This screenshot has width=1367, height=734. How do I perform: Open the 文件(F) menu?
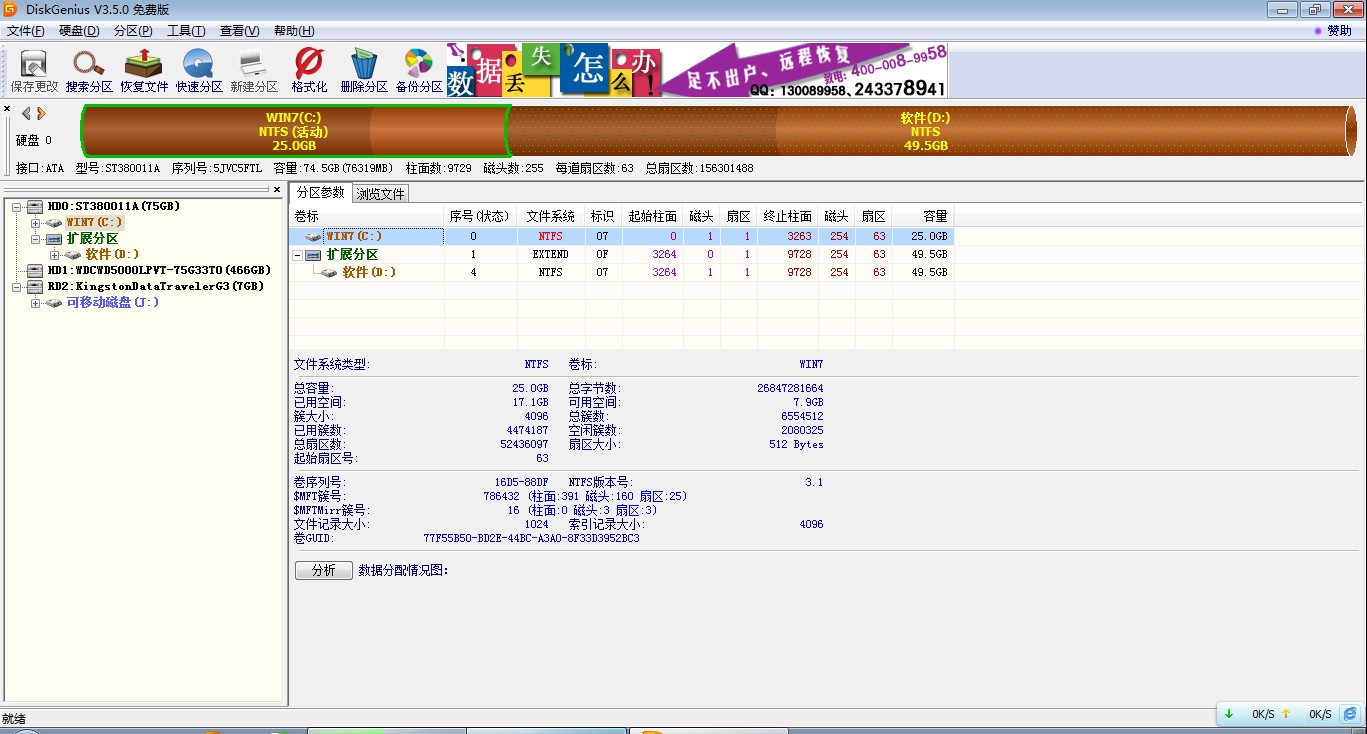(x=25, y=31)
